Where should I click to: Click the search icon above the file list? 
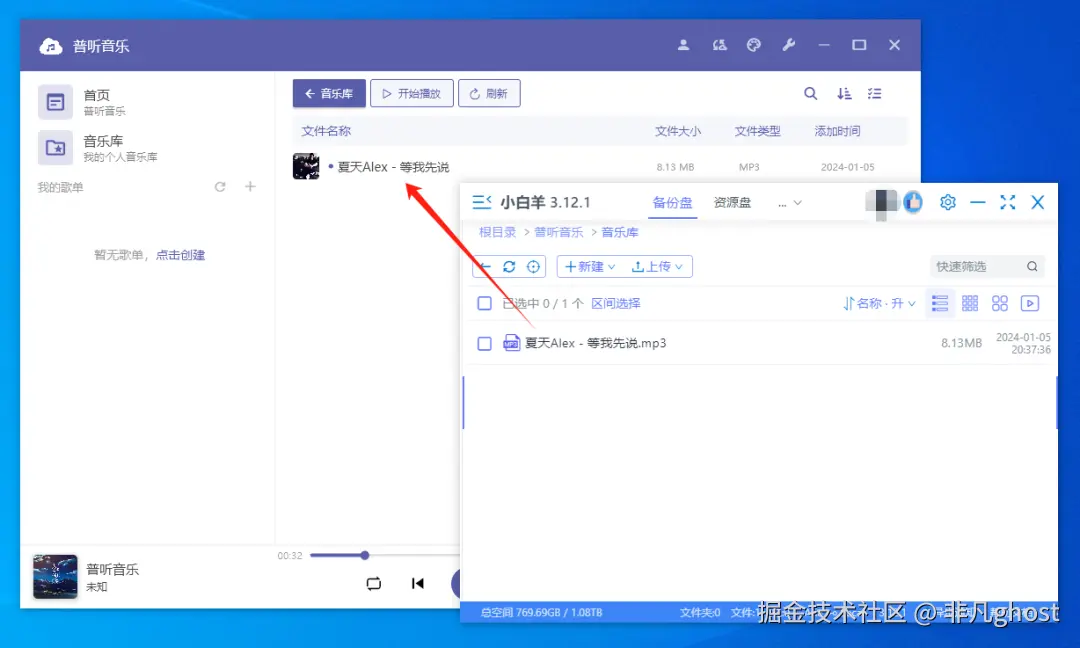[x=810, y=92]
